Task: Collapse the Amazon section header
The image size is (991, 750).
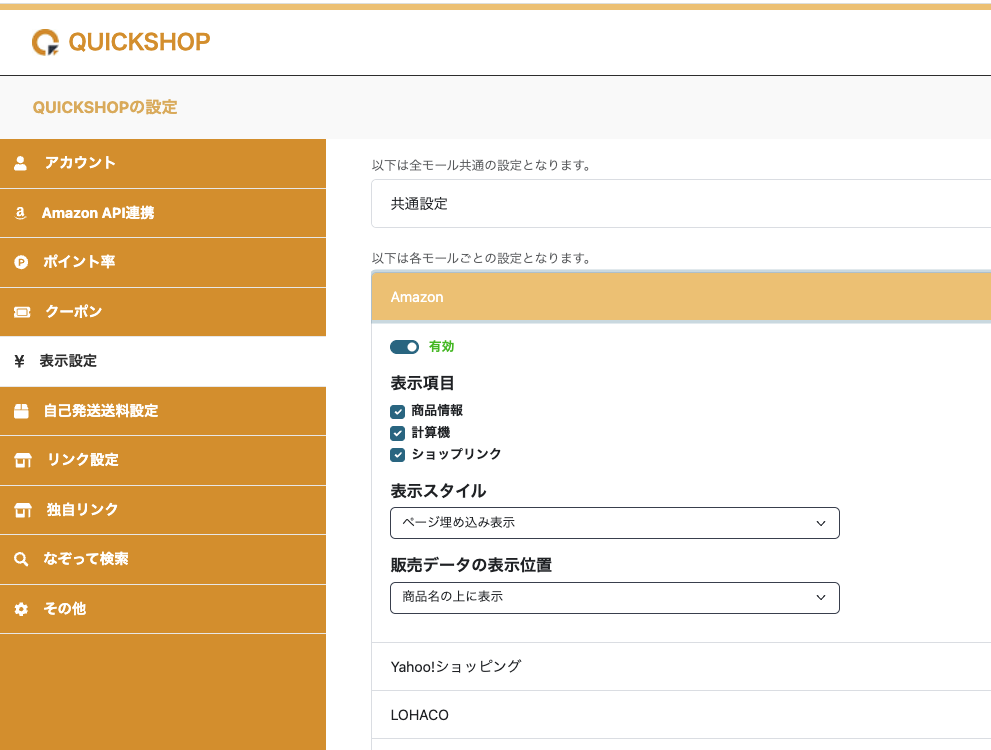Action: [680, 297]
